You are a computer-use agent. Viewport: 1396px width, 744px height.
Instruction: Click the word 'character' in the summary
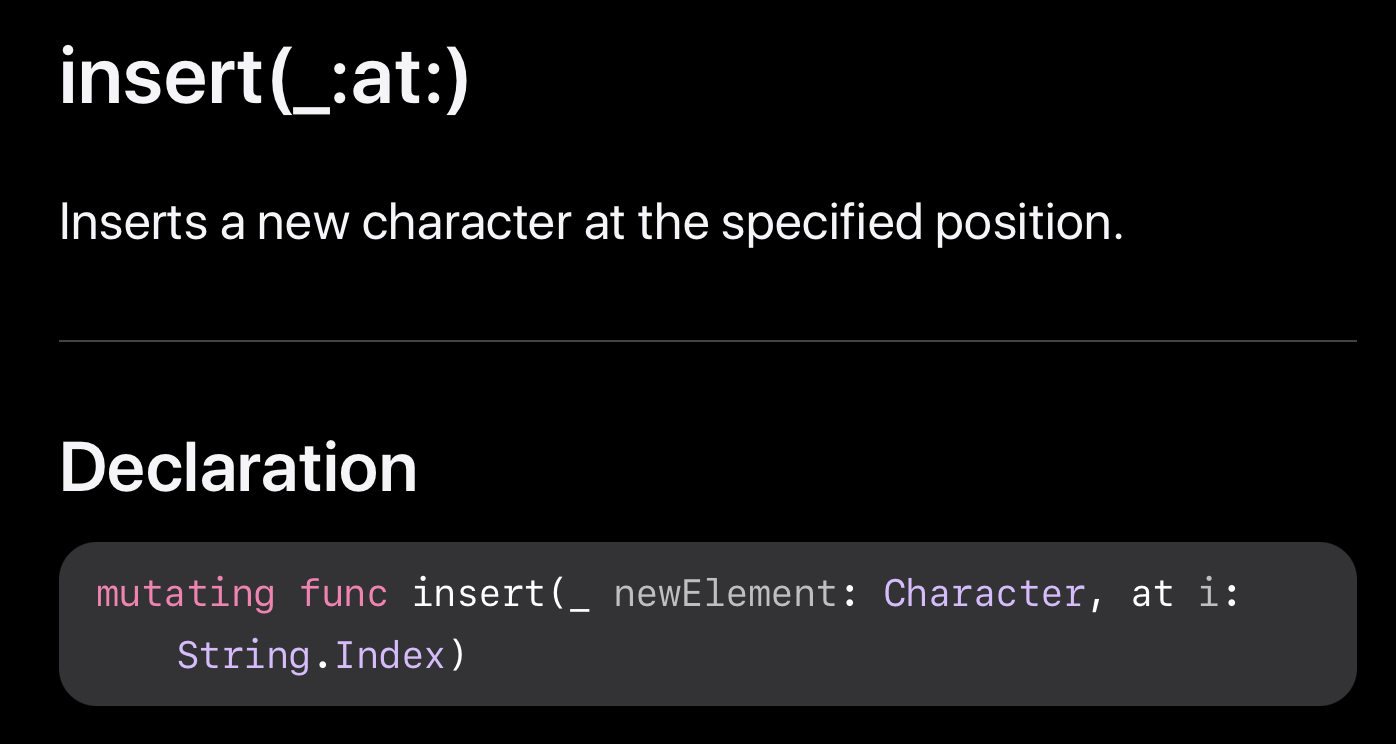(x=467, y=222)
